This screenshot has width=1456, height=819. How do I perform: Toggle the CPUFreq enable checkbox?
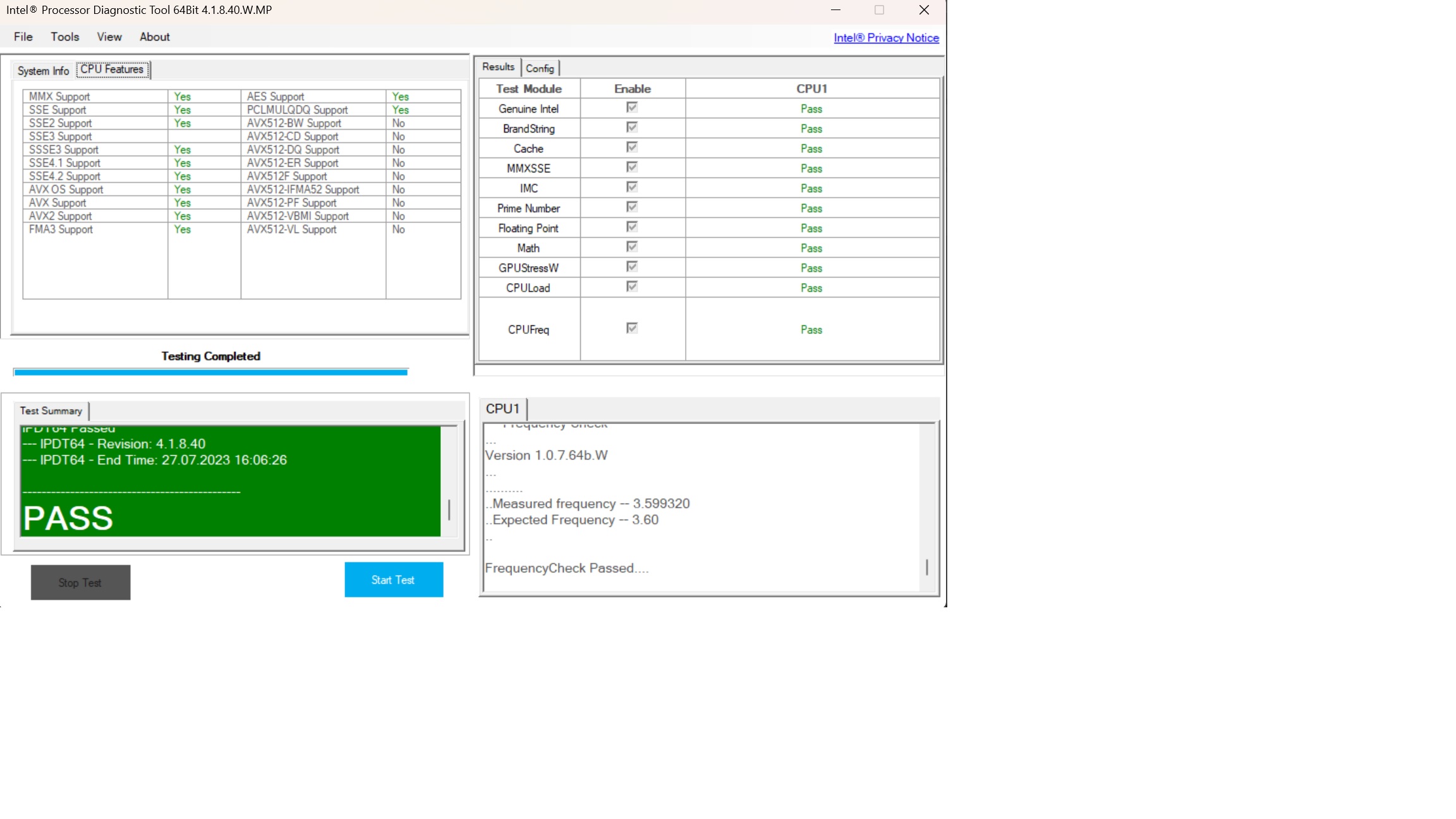pos(631,328)
